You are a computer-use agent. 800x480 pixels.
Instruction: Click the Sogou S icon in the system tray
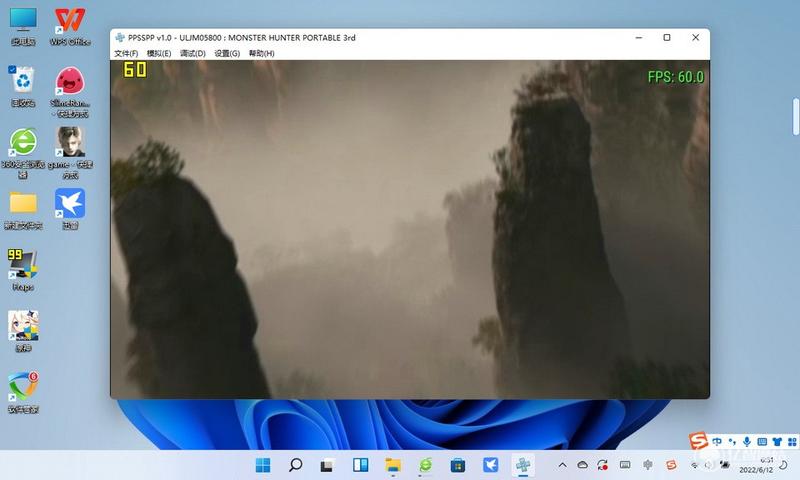671,465
